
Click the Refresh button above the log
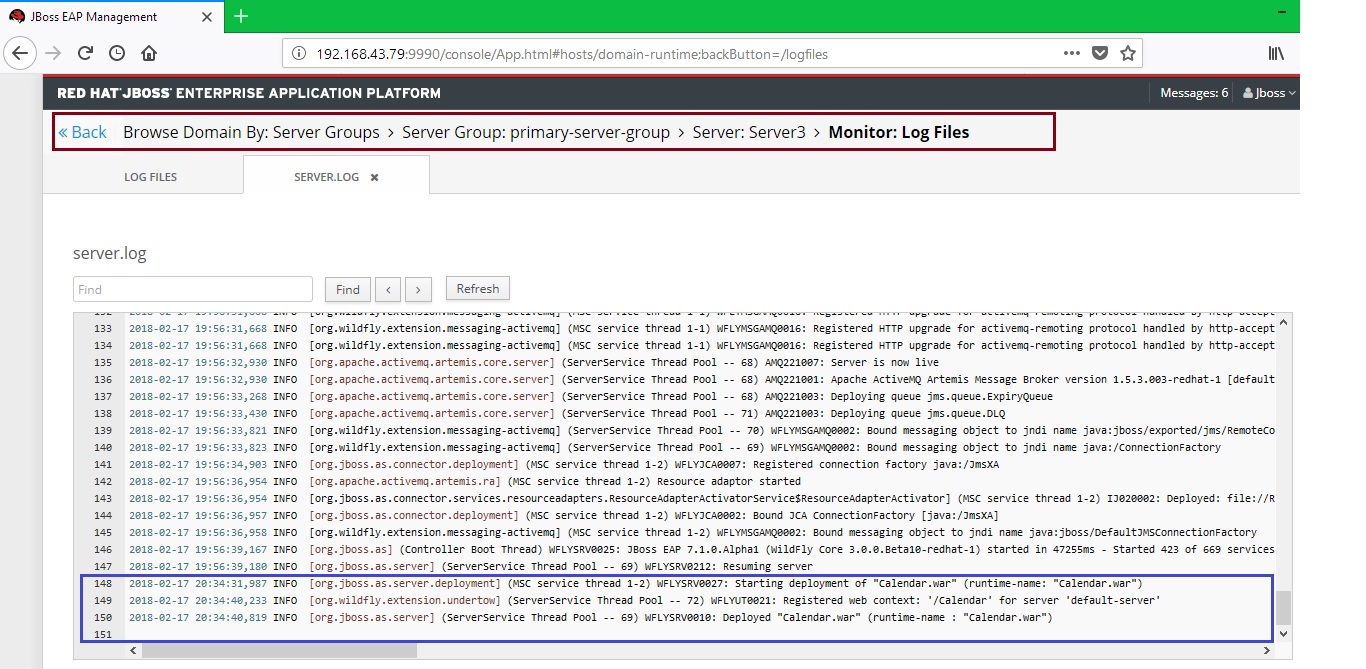click(477, 289)
